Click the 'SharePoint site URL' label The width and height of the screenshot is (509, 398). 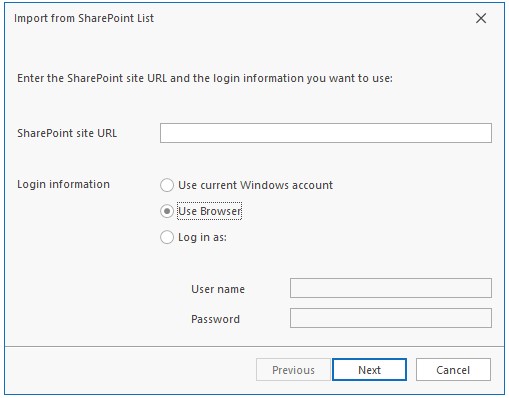(x=67, y=133)
